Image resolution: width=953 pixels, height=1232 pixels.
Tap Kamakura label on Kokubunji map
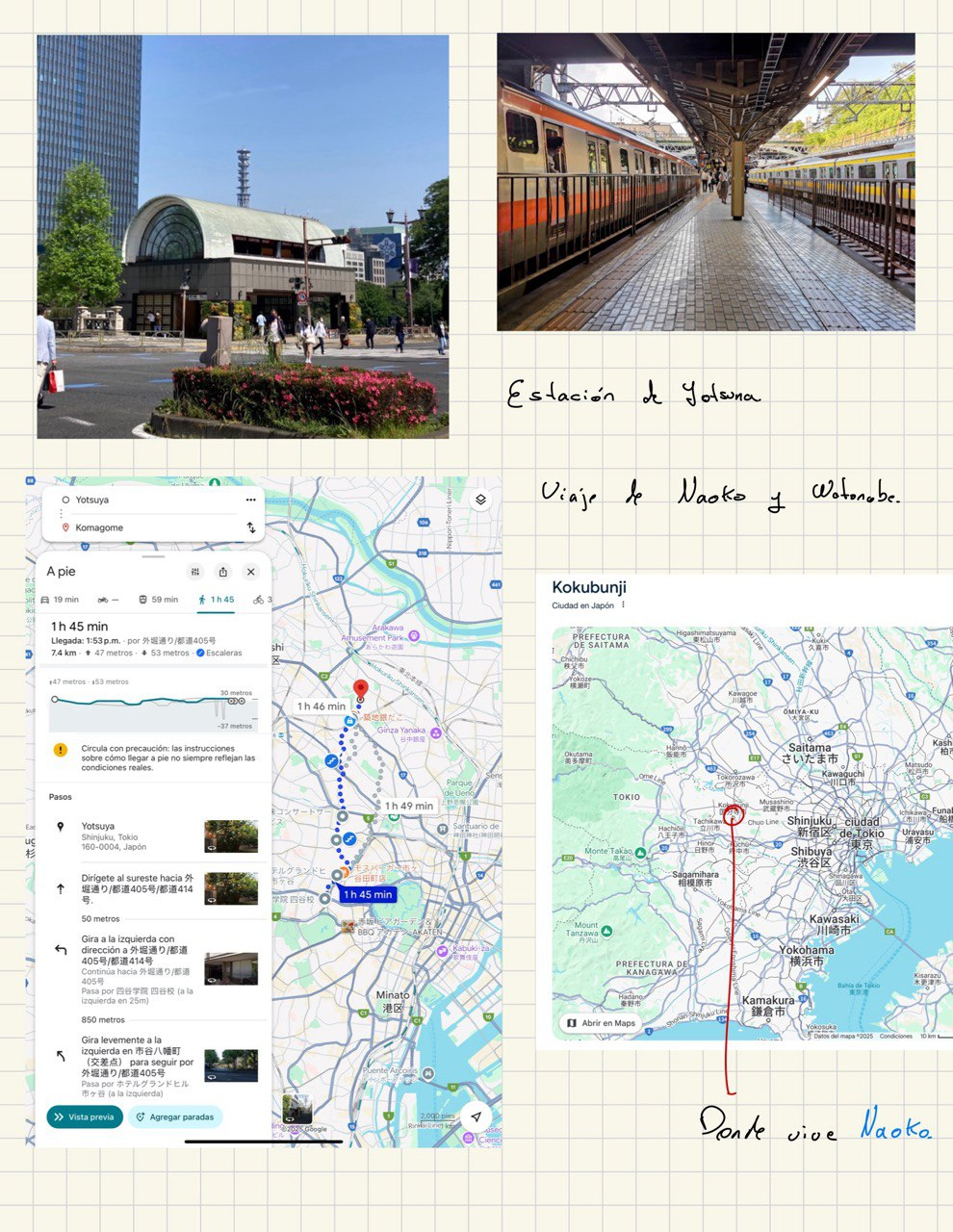768,1006
